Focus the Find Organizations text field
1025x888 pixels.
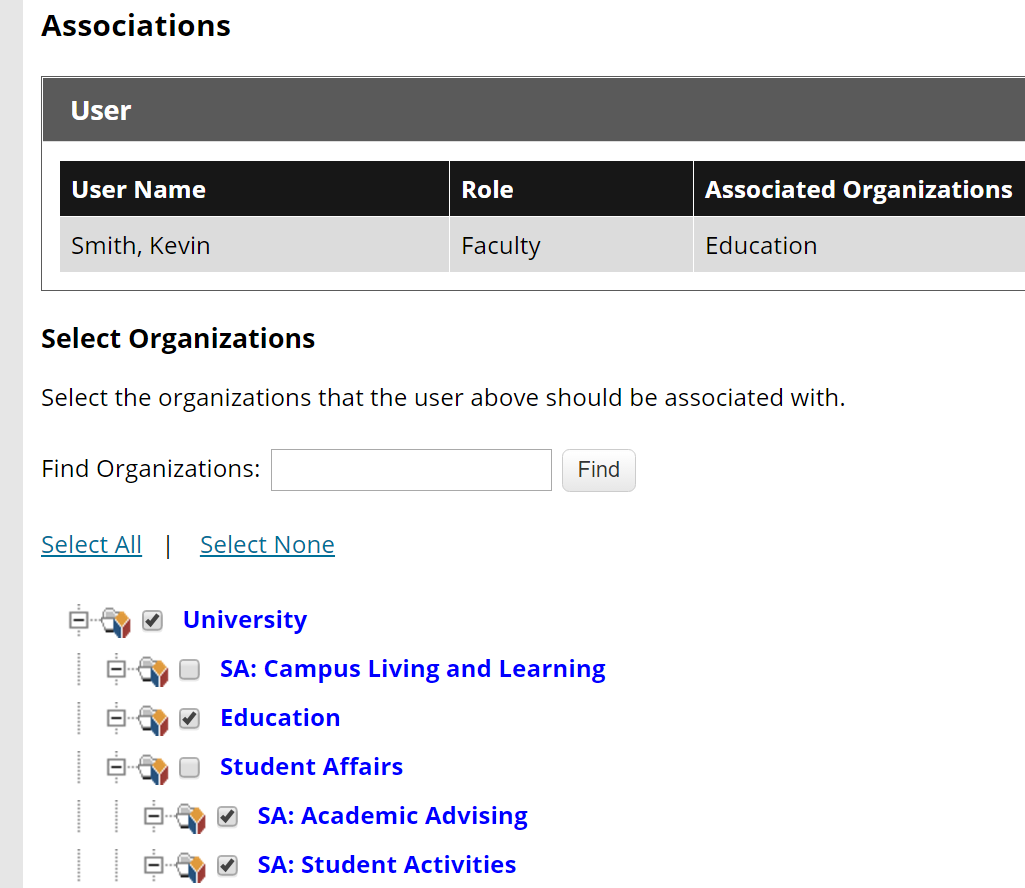411,470
